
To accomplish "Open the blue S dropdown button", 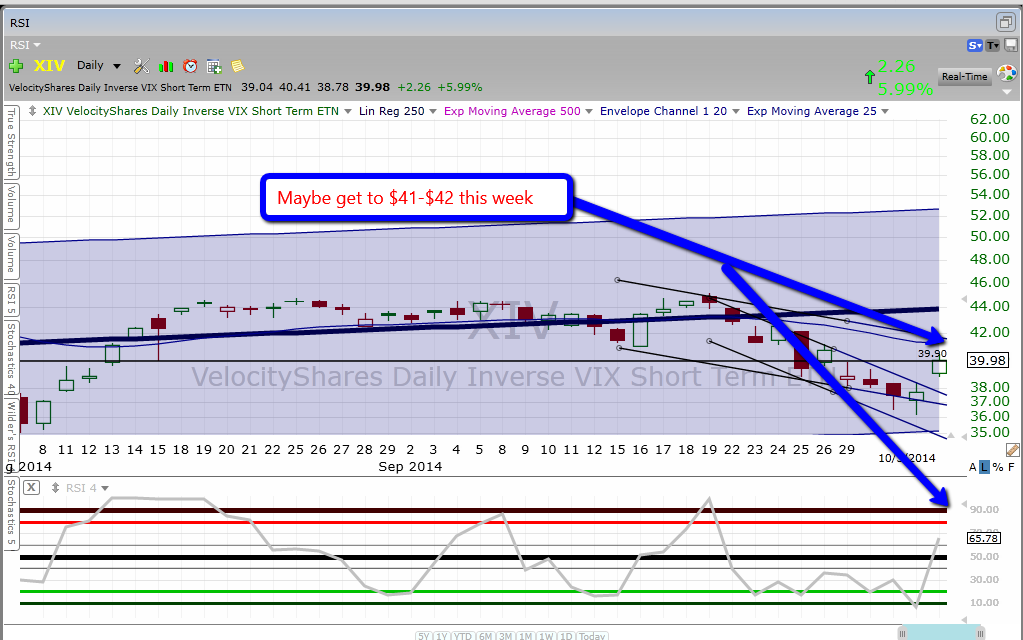I will (975, 45).
